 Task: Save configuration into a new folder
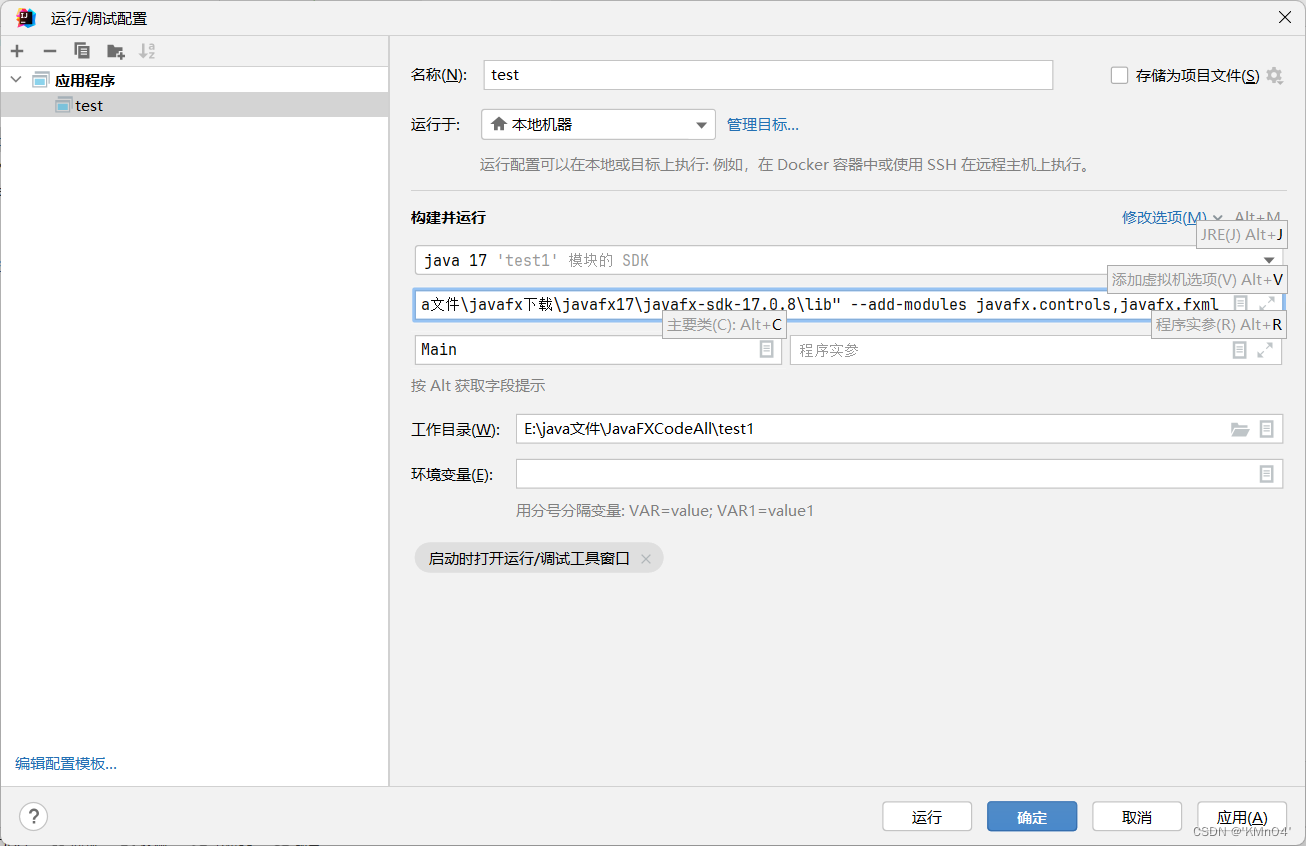click(x=115, y=51)
